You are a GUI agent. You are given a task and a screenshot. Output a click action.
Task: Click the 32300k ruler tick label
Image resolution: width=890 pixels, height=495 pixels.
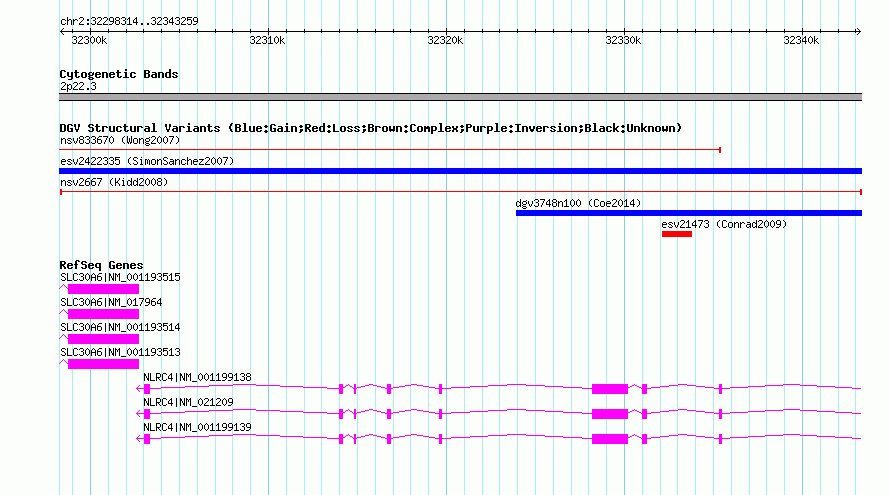coord(89,40)
